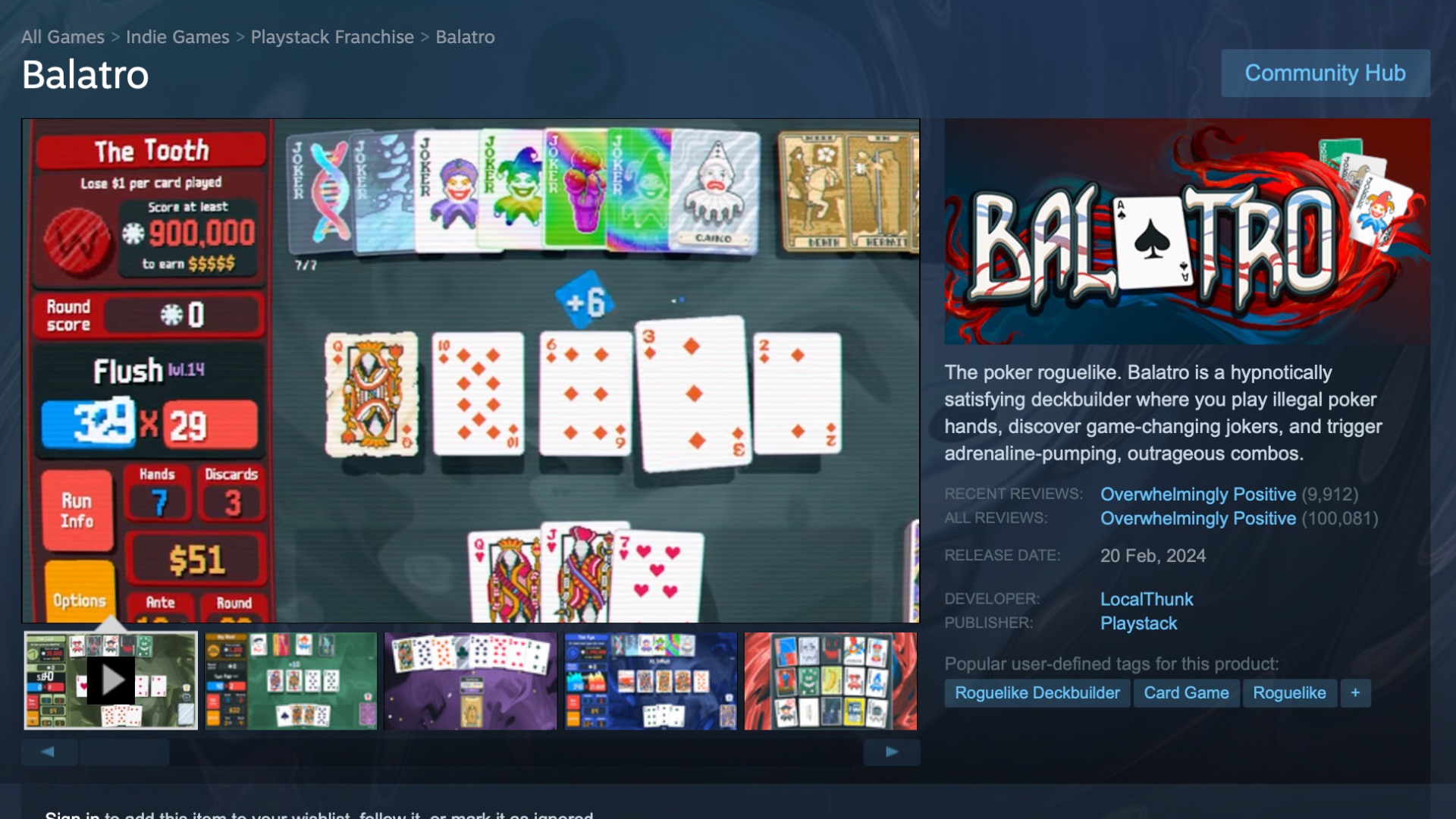Viewport: 1456px width, 819px height.
Task: Click the left arrow of the thumbnail strip
Action: 49,752
